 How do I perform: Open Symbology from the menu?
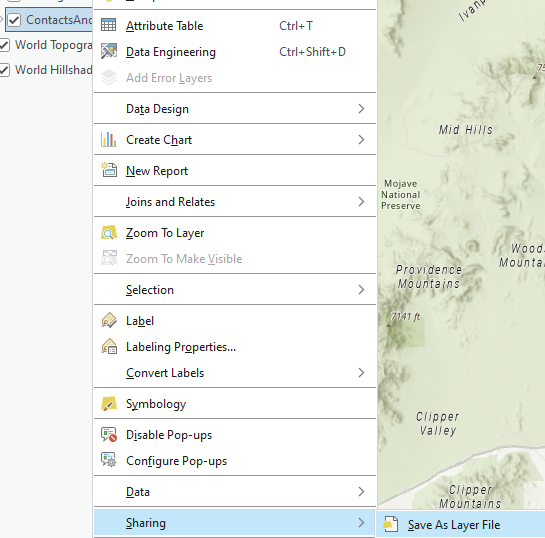pos(235,404)
